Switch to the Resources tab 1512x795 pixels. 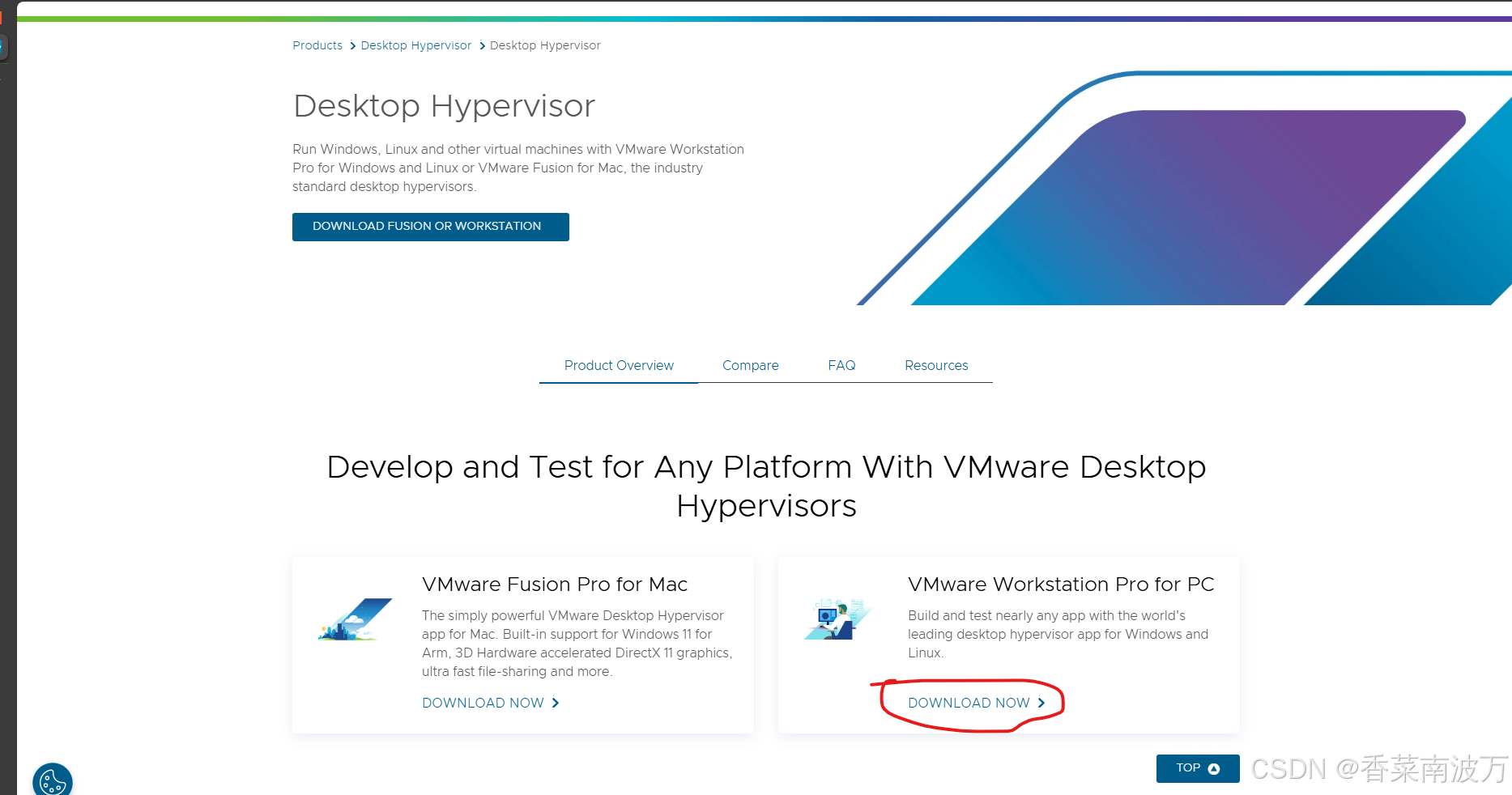(936, 366)
